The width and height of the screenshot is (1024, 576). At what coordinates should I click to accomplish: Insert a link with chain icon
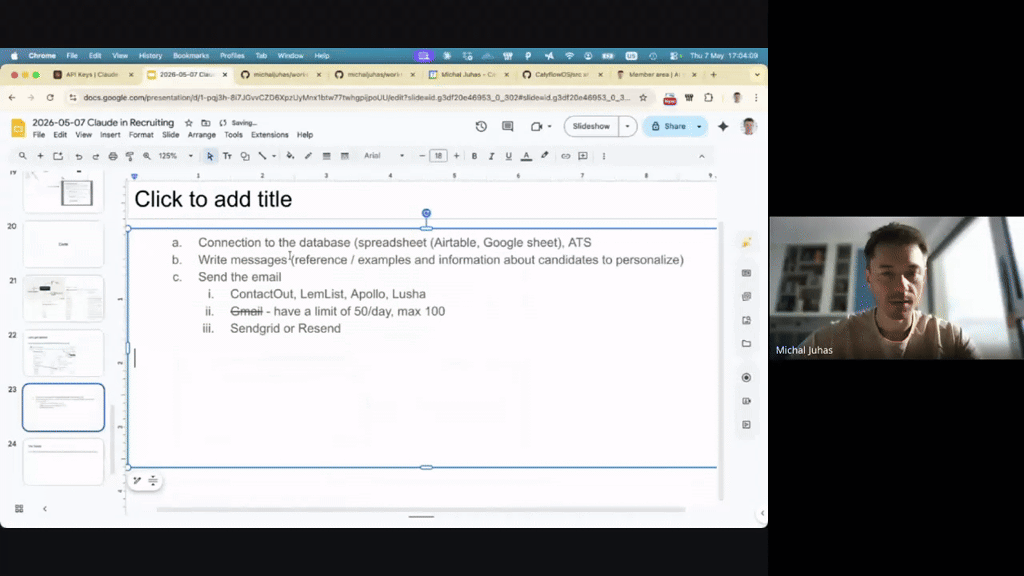click(x=566, y=156)
